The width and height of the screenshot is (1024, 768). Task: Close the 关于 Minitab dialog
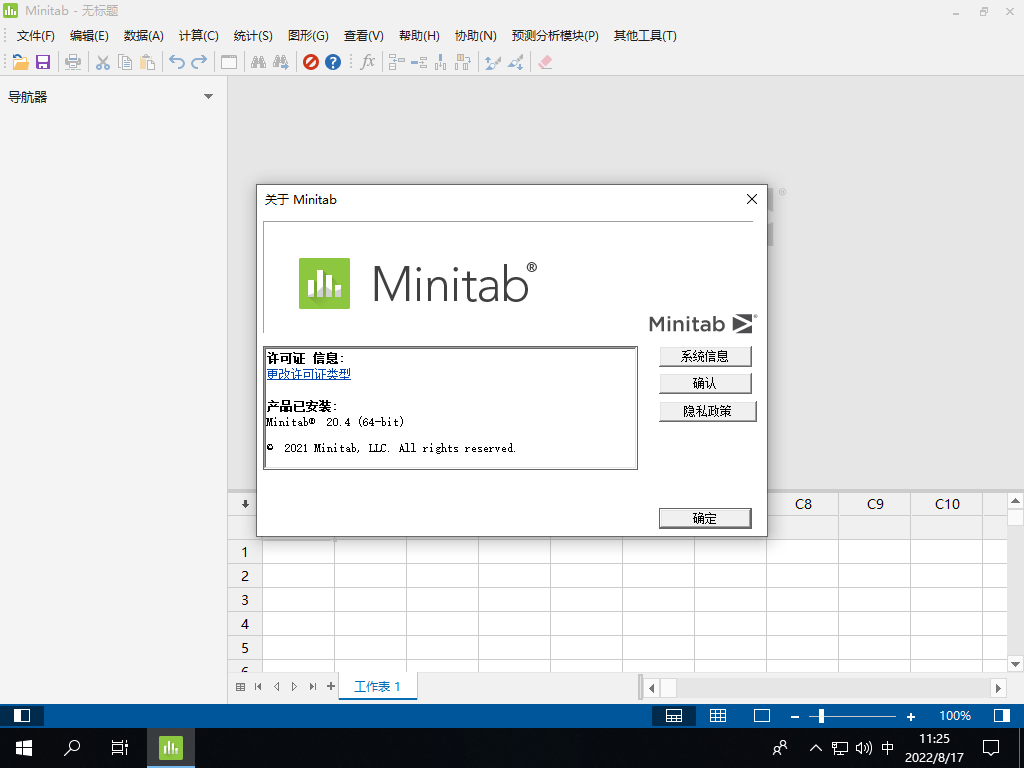click(752, 199)
